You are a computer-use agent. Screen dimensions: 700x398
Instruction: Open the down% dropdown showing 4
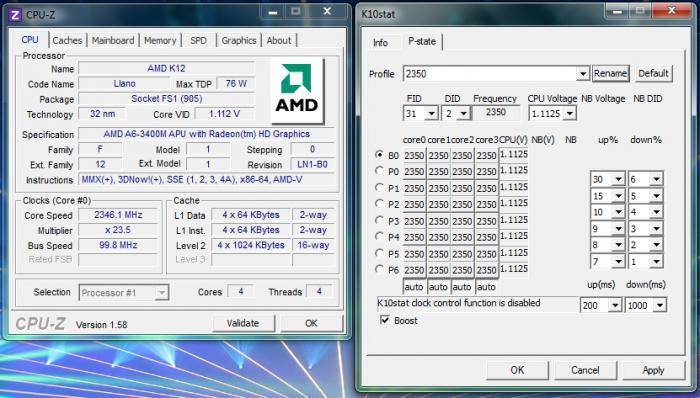click(x=656, y=212)
